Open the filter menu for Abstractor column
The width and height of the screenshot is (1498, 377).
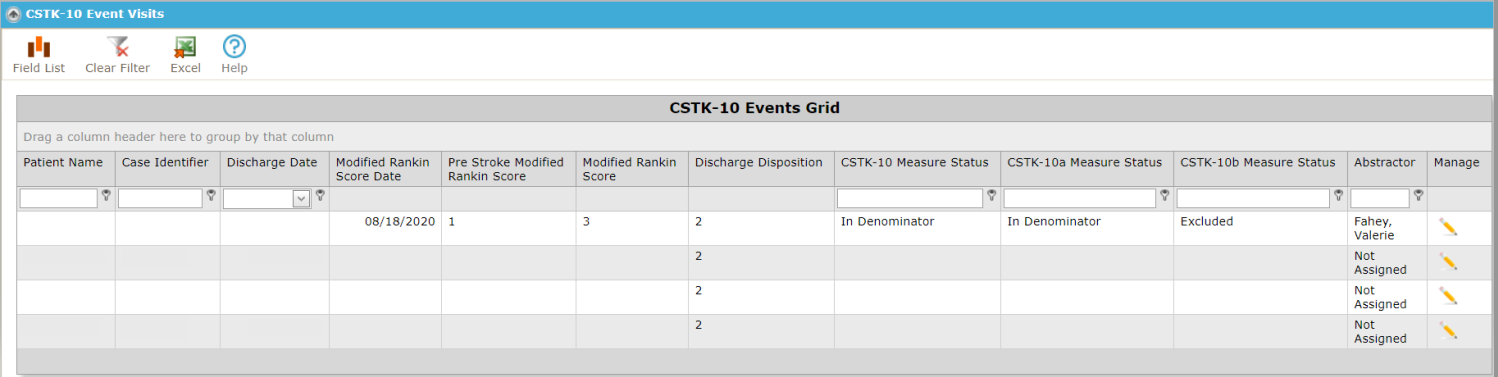click(1418, 196)
